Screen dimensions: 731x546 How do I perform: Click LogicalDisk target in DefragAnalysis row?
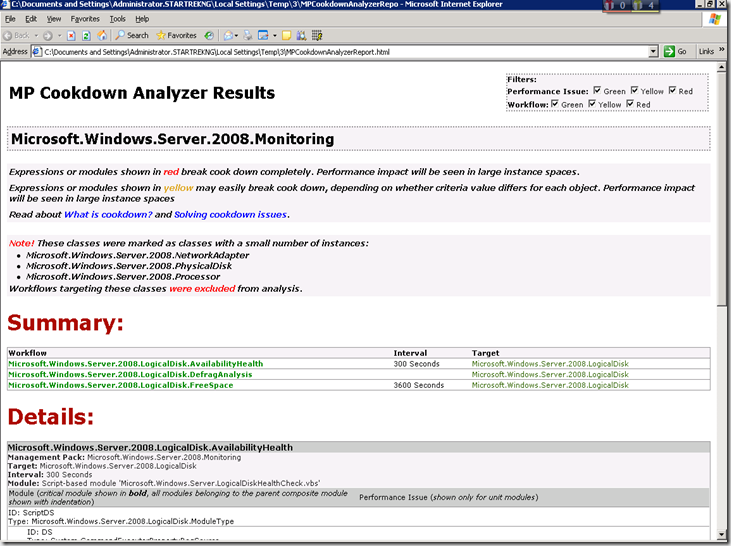(550, 374)
